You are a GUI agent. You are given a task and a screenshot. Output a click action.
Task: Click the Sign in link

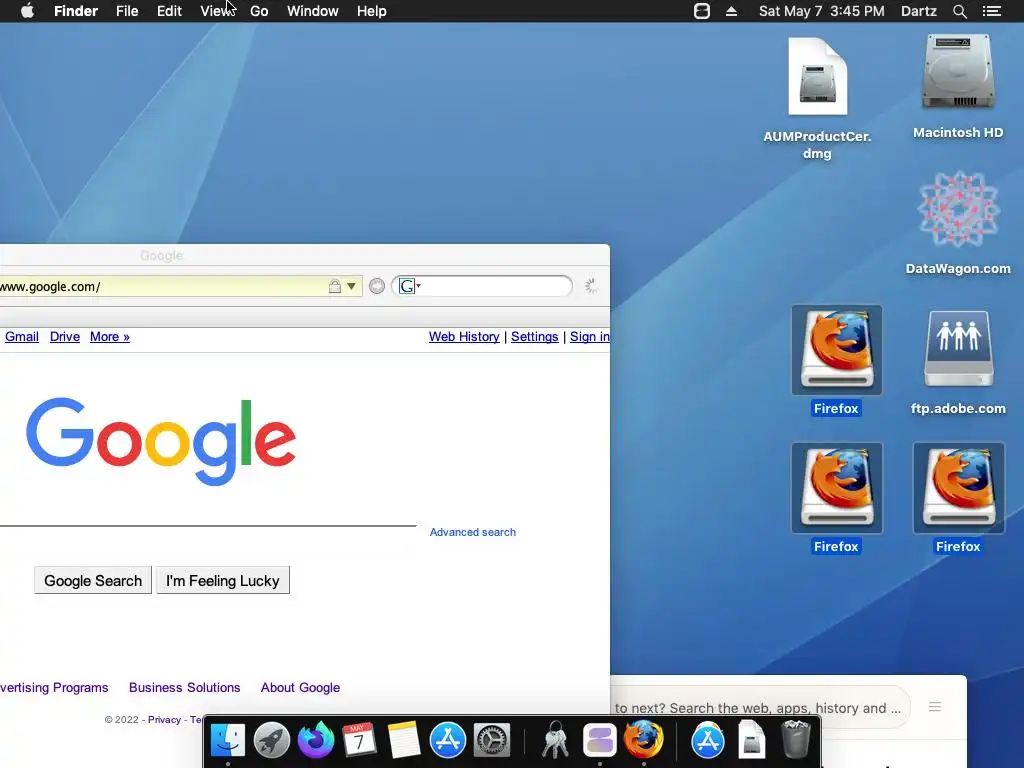[x=590, y=336]
